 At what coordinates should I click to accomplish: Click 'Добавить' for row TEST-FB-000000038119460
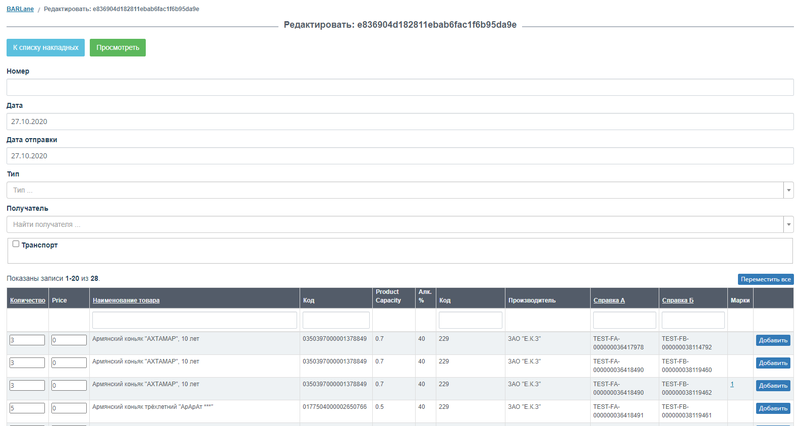pos(773,363)
